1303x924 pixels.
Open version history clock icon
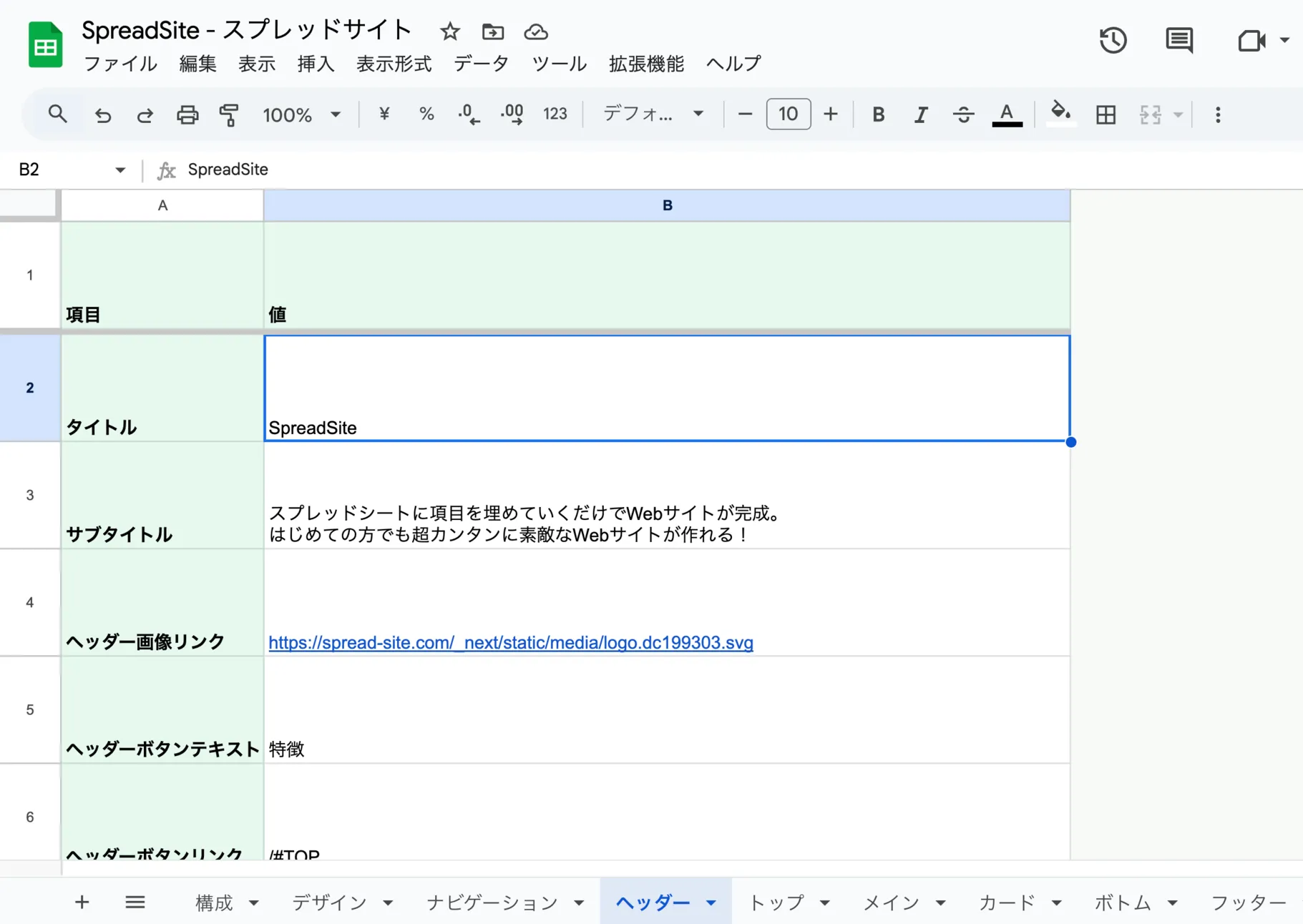(x=1113, y=40)
